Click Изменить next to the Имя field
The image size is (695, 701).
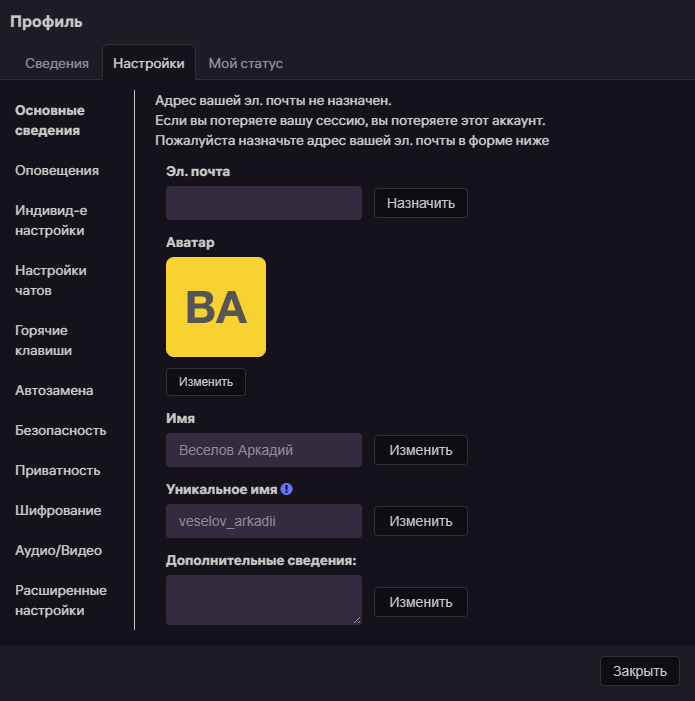[x=420, y=450]
